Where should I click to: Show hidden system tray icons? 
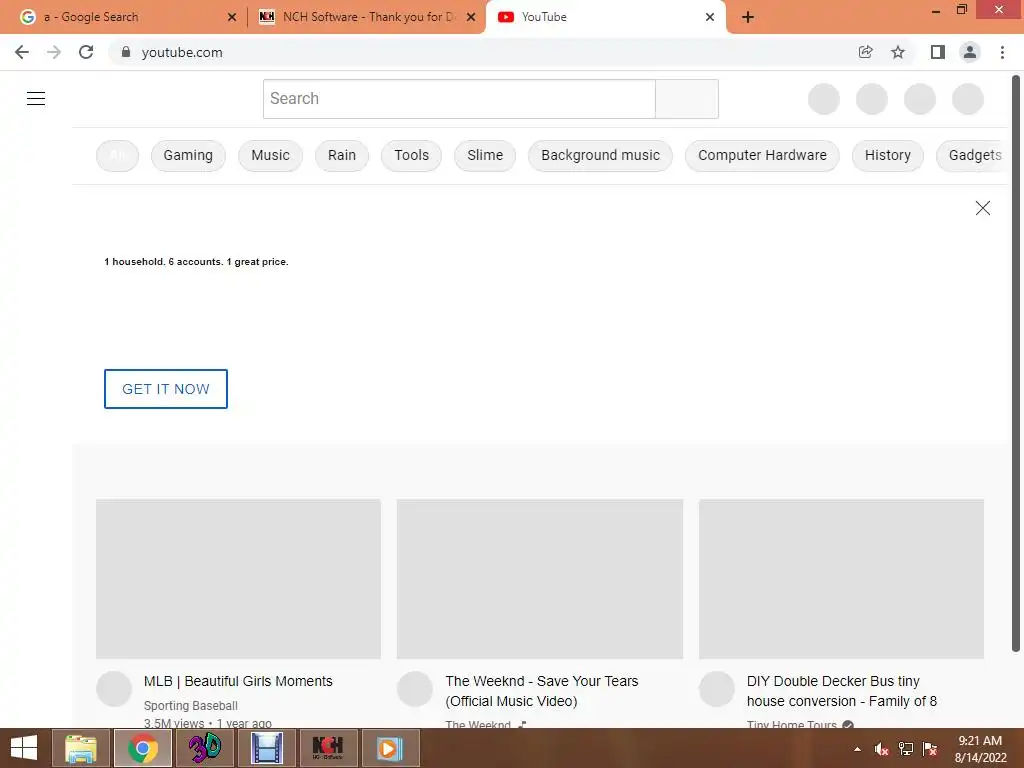857,750
